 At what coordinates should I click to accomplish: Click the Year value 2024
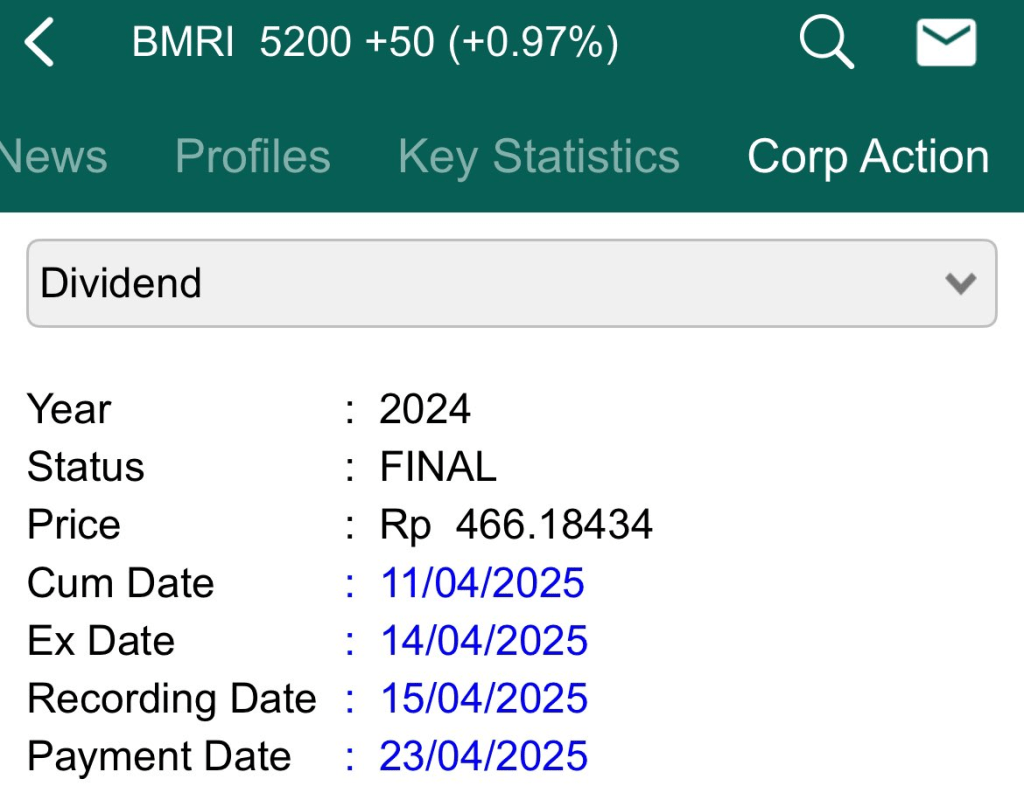click(425, 409)
